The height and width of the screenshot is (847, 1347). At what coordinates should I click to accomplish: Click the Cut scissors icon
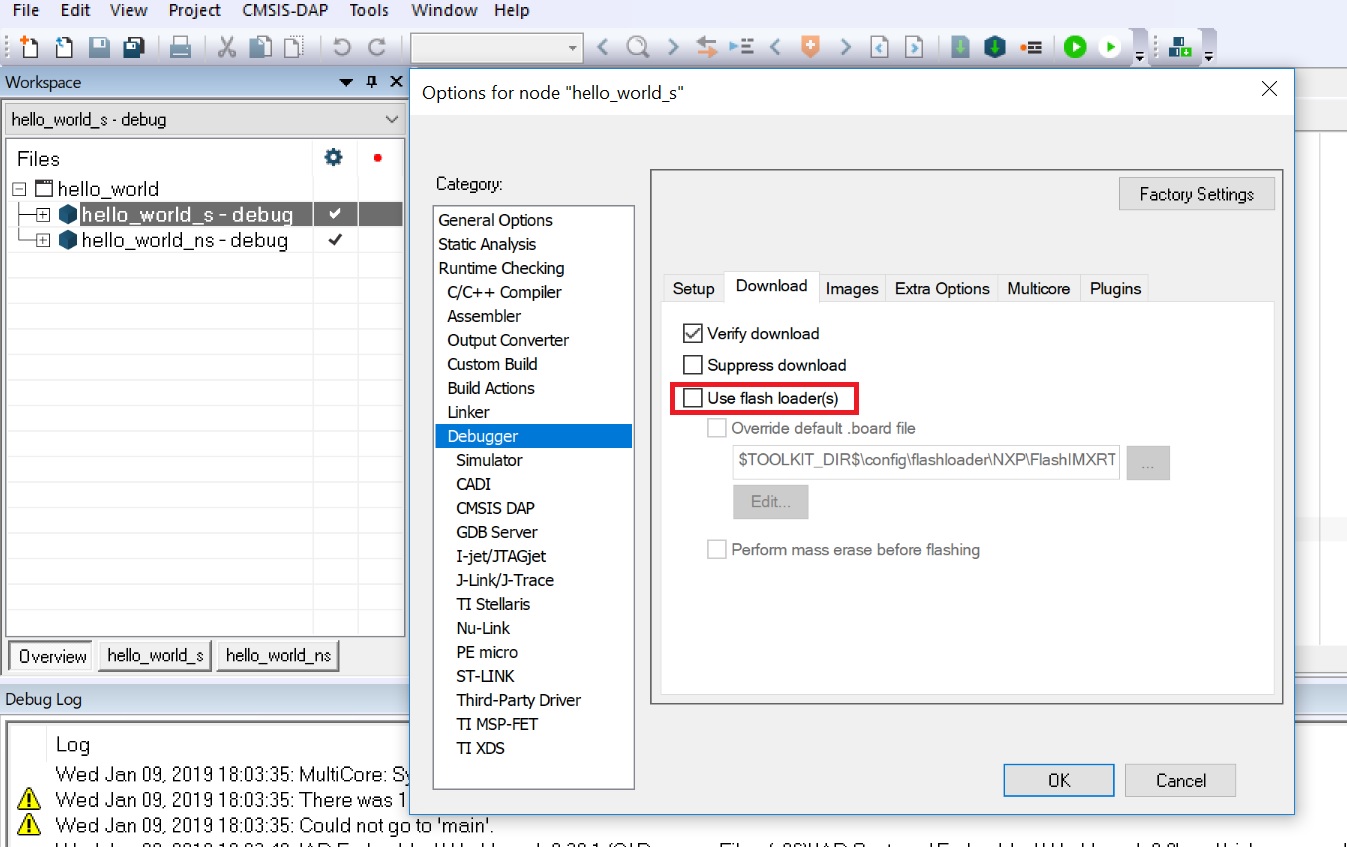(227, 47)
